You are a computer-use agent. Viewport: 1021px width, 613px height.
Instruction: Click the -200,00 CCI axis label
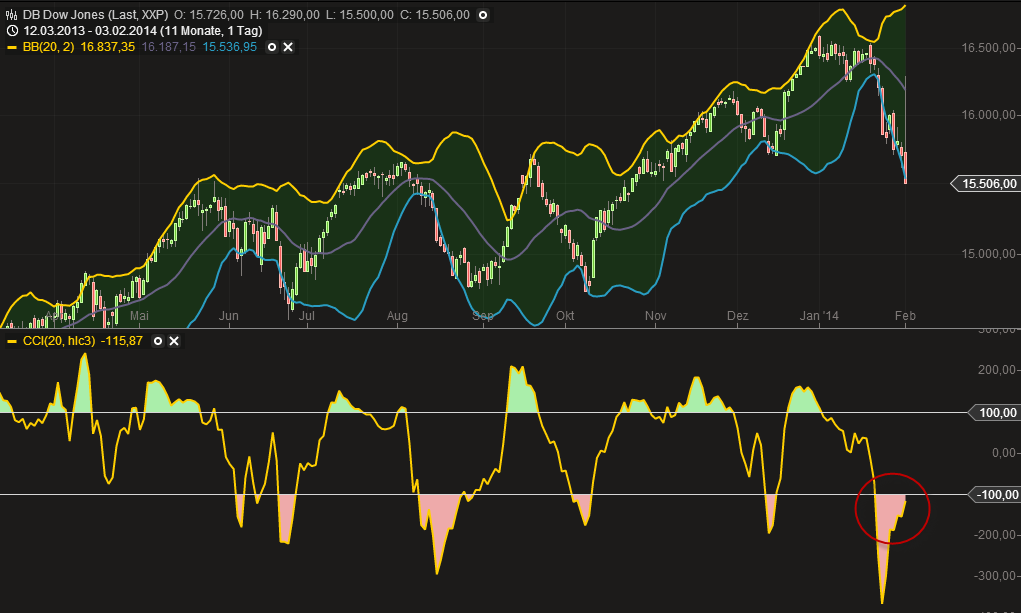(x=995, y=534)
